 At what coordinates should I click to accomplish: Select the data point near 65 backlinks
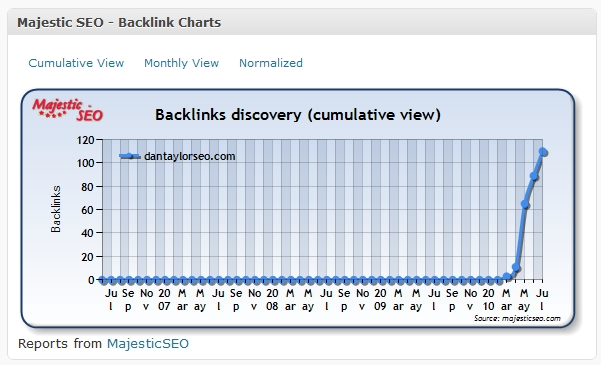point(525,205)
